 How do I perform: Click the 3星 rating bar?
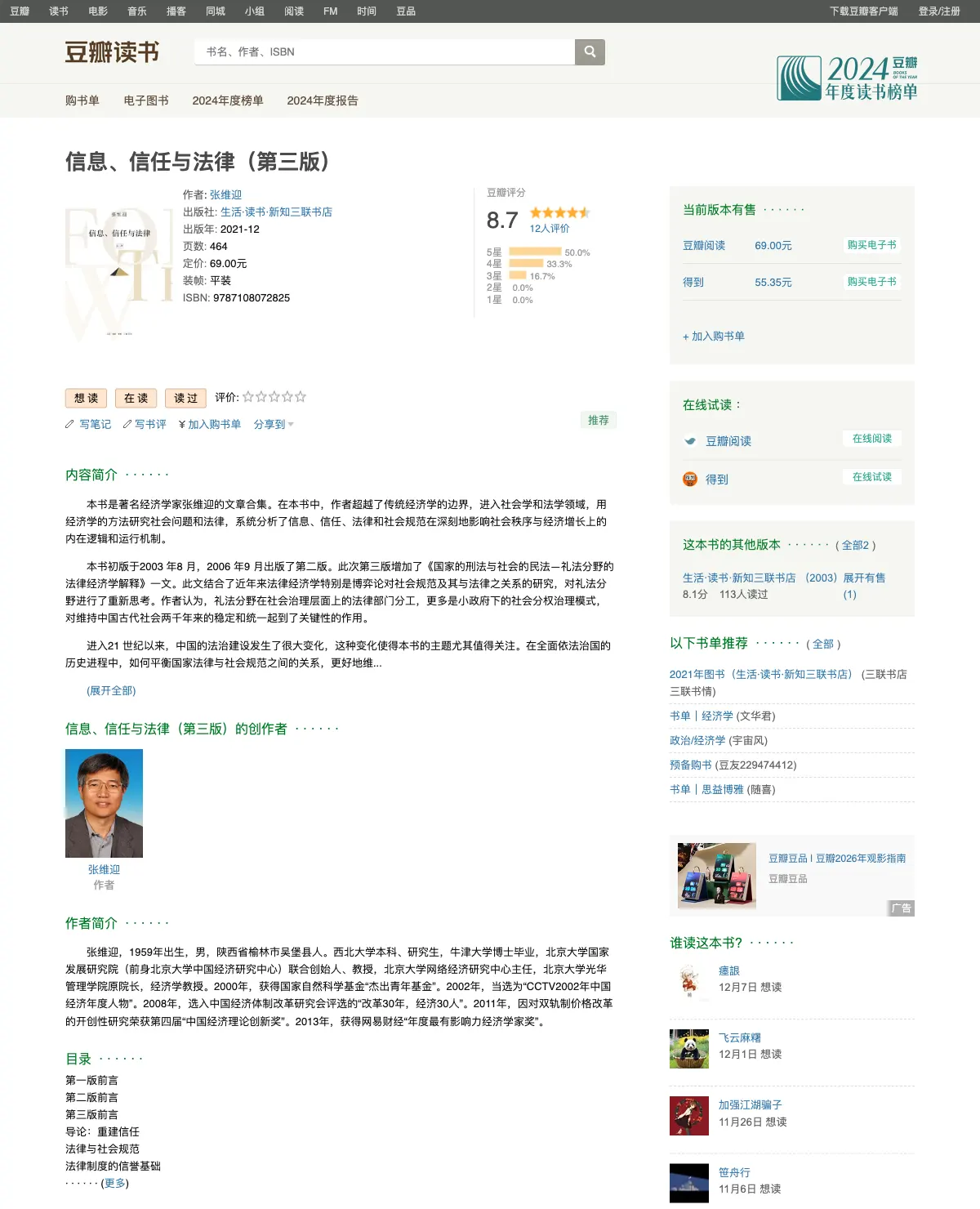coord(518,275)
